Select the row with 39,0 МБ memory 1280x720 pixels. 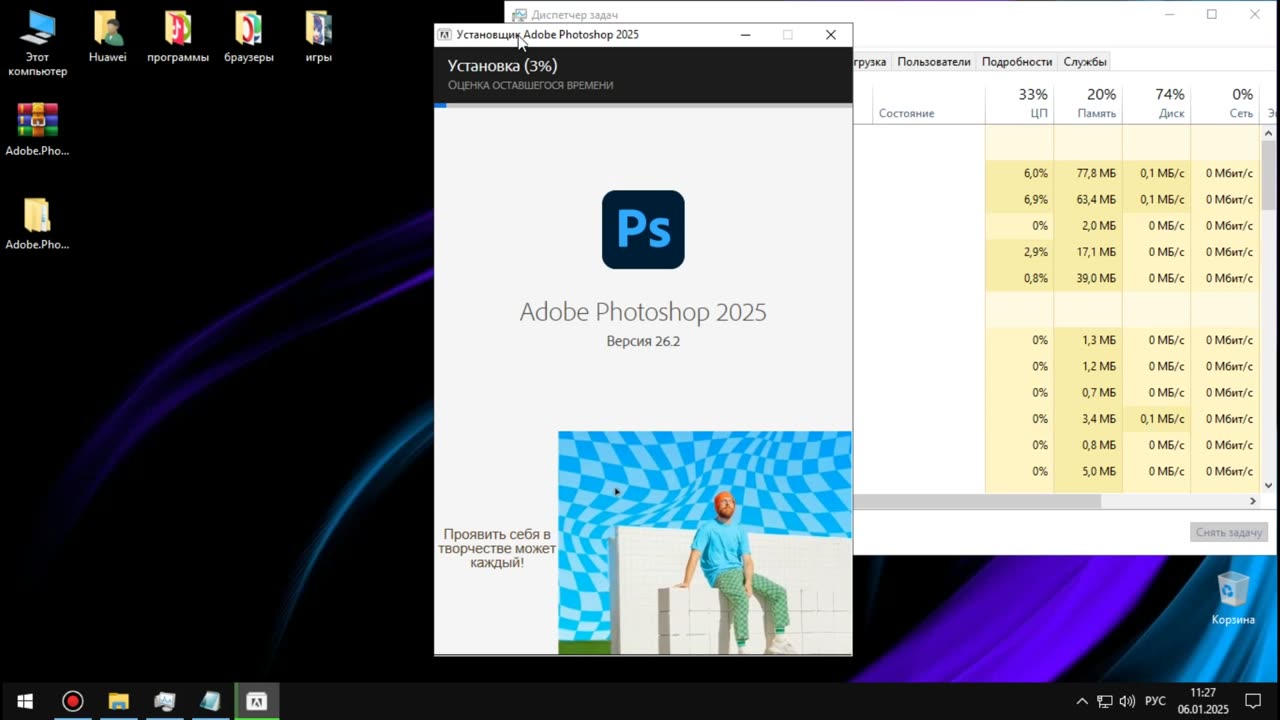[x=1056, y=278]
